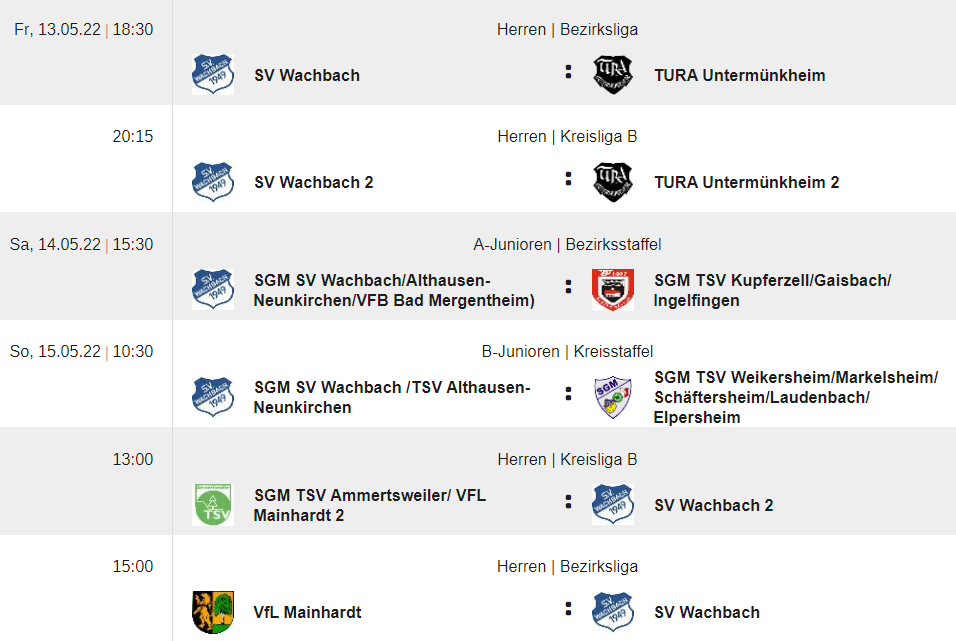Click green TSV Ammertsweiler club logo
This screenshot has height=641, width=956.
click(x=213, y=505)
